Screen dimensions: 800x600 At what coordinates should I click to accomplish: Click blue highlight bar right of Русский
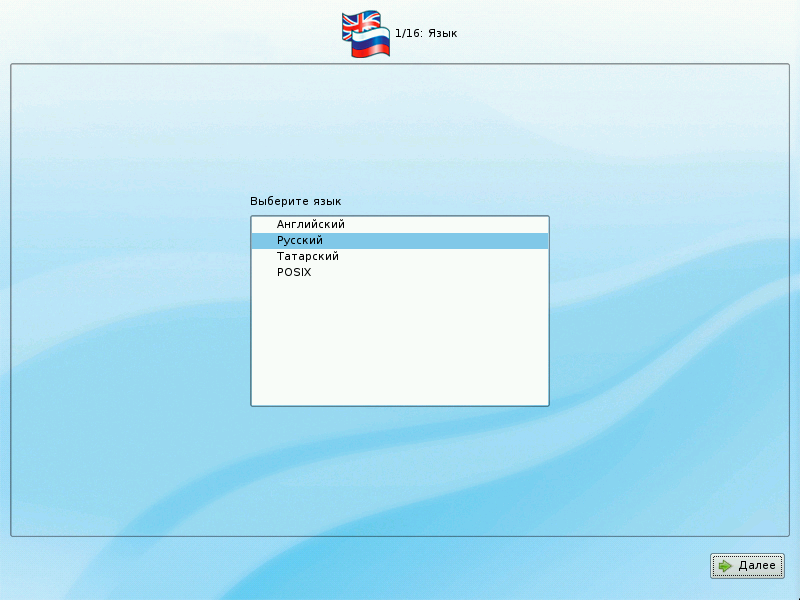450,241
